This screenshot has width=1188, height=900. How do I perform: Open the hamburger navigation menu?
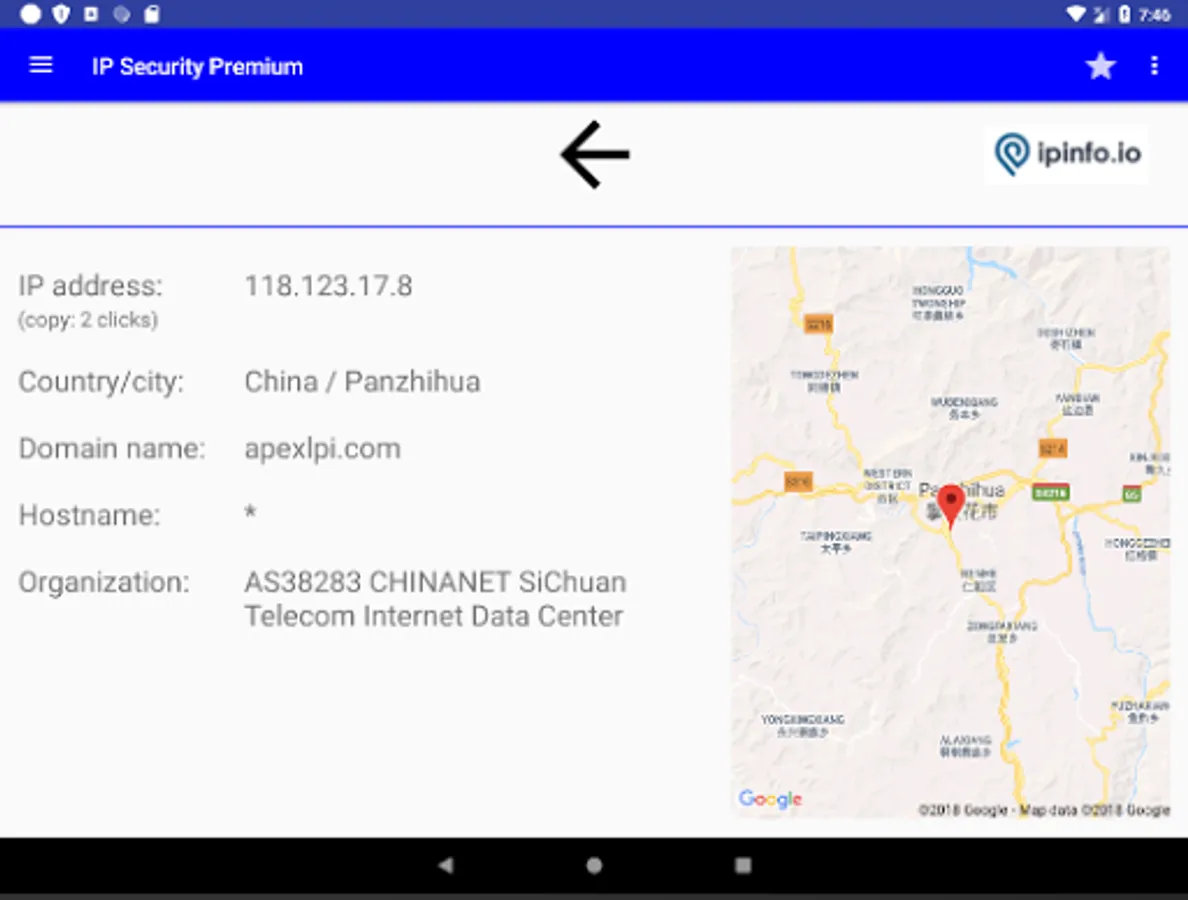(41, 66)
